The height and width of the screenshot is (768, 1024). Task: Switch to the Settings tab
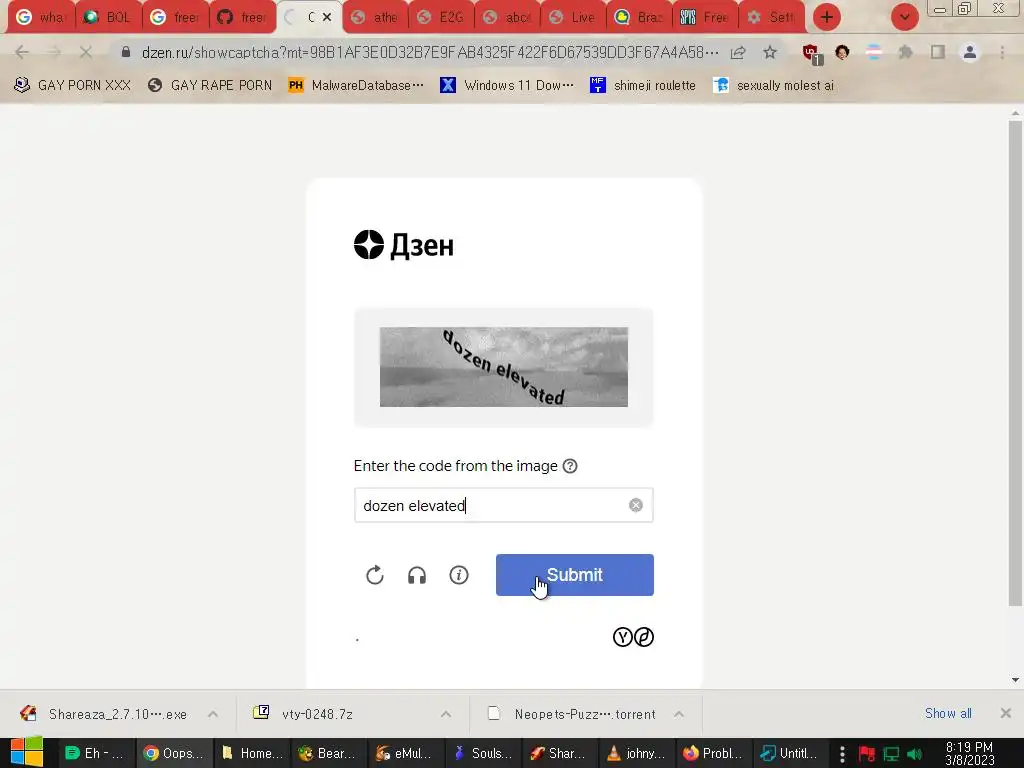[772, 17]
